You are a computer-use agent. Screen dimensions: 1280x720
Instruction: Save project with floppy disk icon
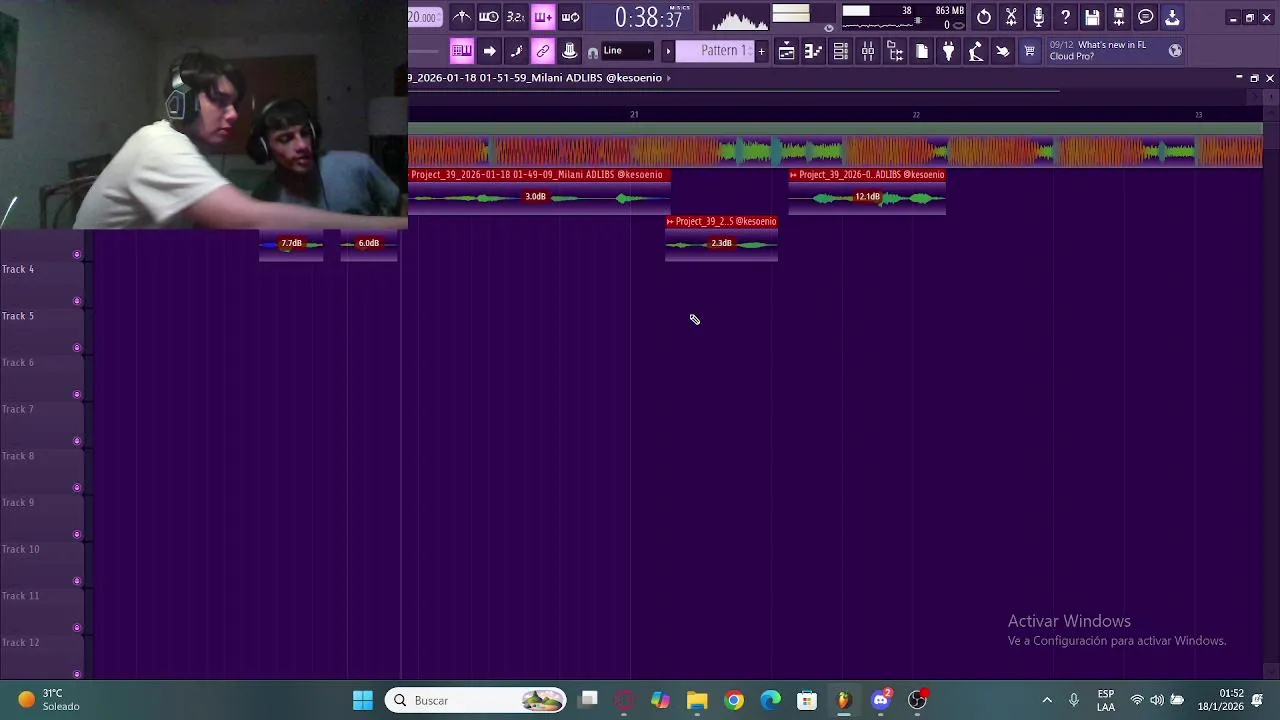click(1092, 17)
